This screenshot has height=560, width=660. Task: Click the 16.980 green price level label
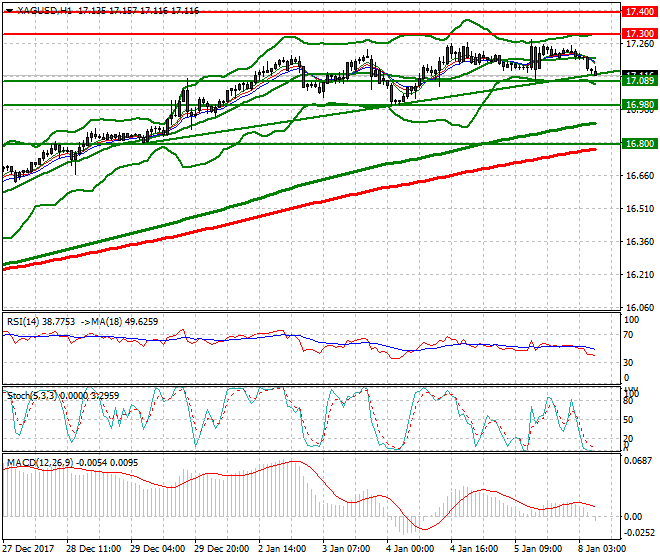tap(639, 105)
